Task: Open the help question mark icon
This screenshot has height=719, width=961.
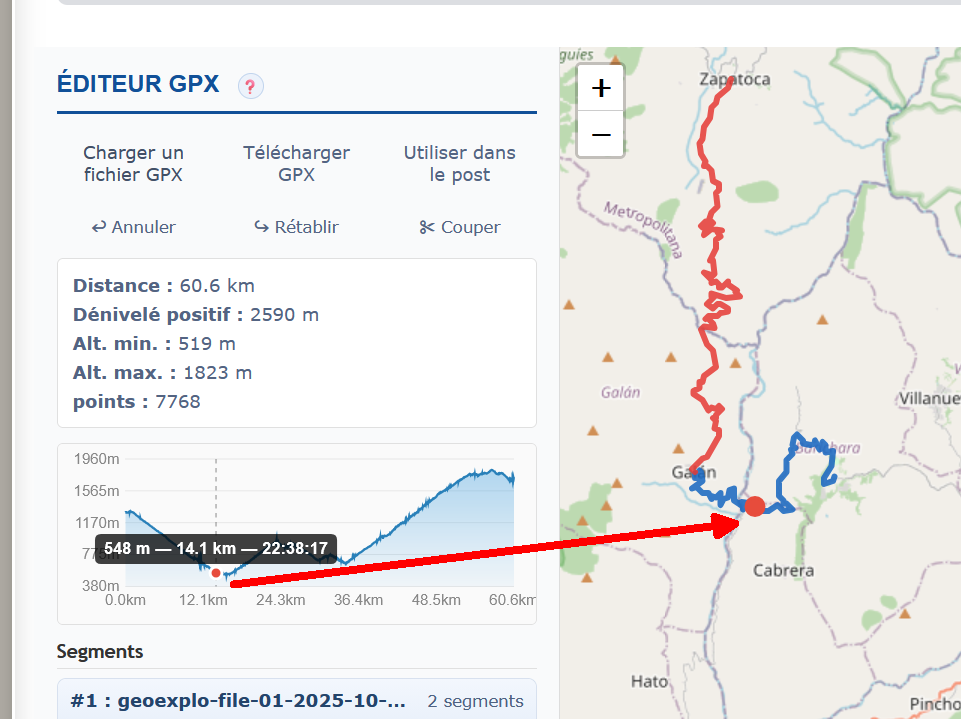Action: click(251, 86)
